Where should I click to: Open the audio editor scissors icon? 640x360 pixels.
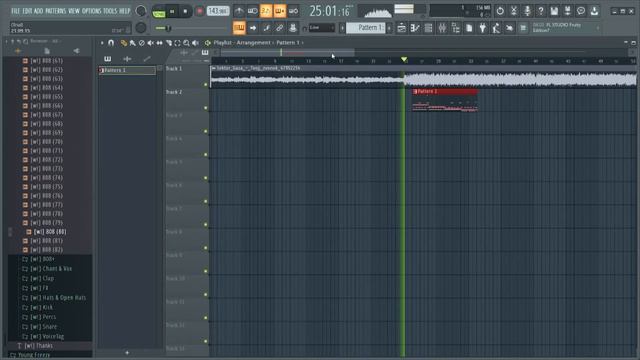pos(513,11)
